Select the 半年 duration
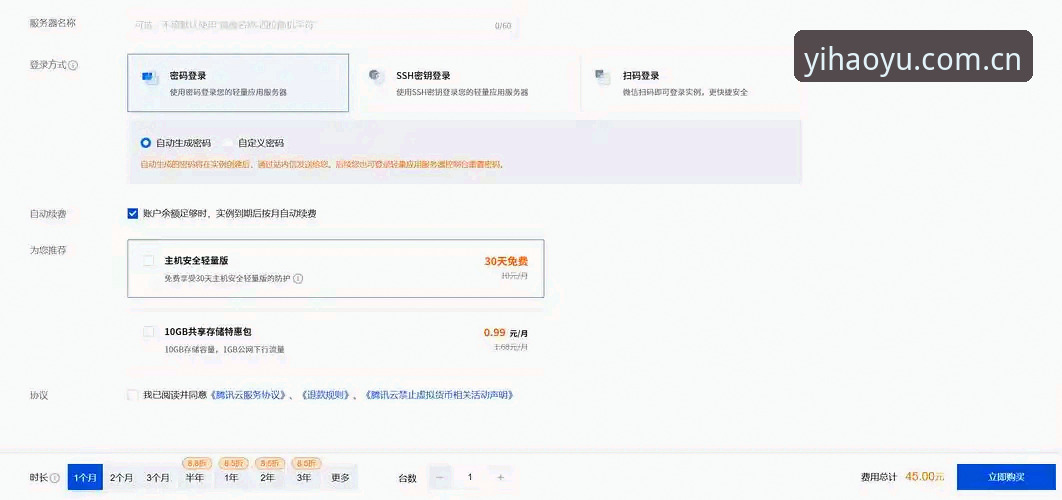 click(x=194, y=478)
